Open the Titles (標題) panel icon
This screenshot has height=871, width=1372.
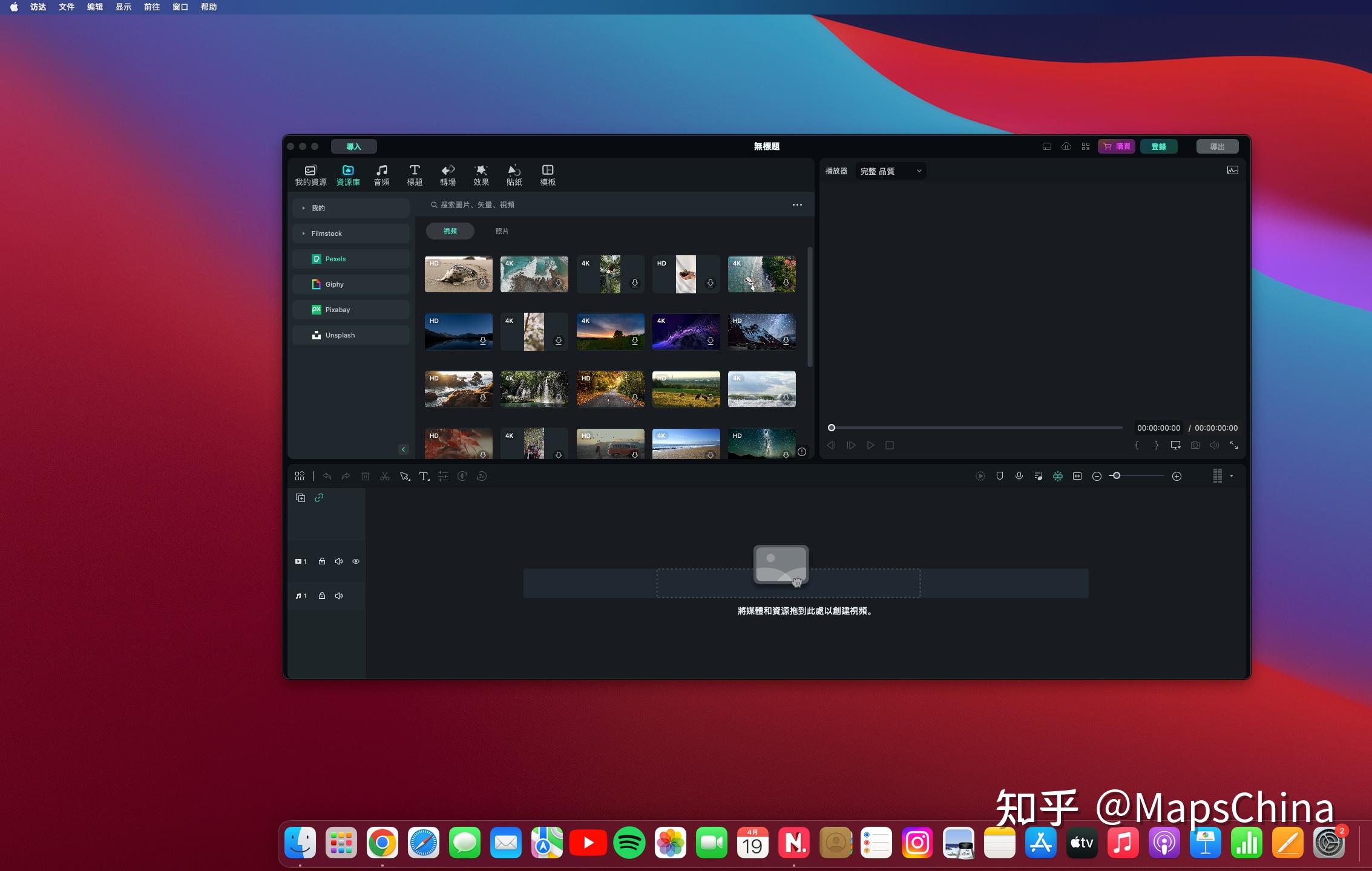coord(415,171)
